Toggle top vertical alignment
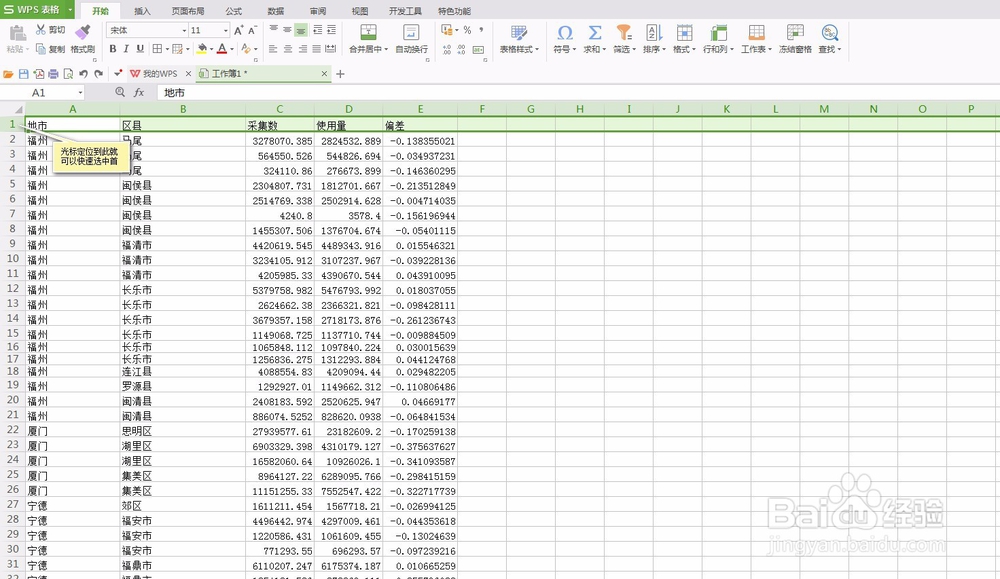 coord(274,29)
